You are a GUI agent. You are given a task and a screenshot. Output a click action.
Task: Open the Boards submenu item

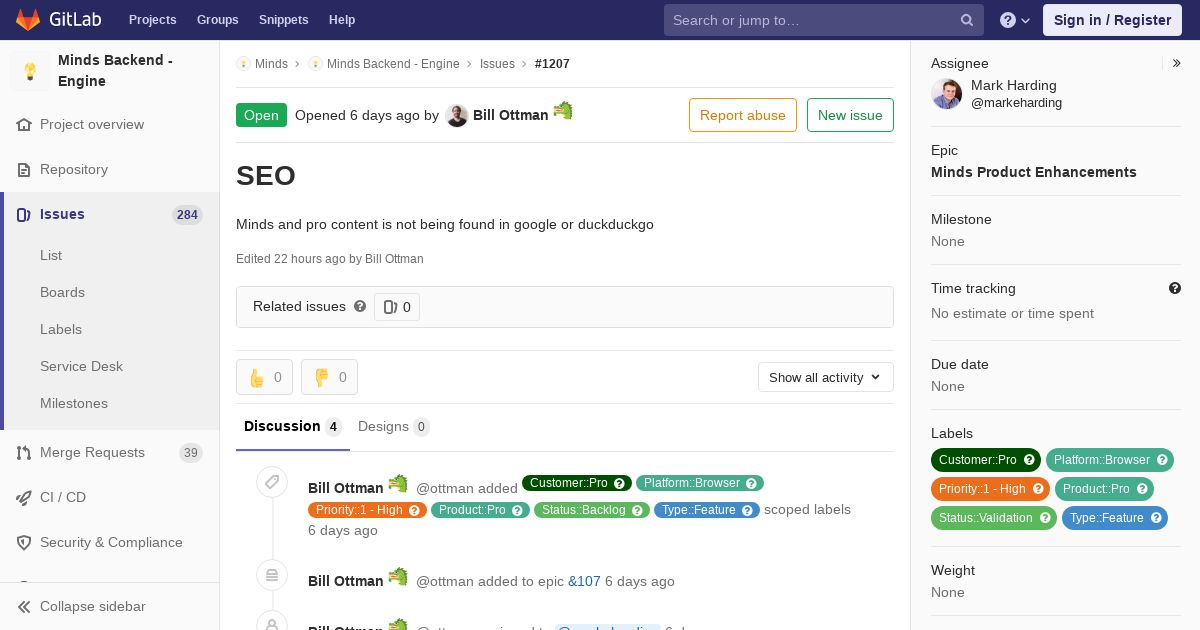point(62,293)
